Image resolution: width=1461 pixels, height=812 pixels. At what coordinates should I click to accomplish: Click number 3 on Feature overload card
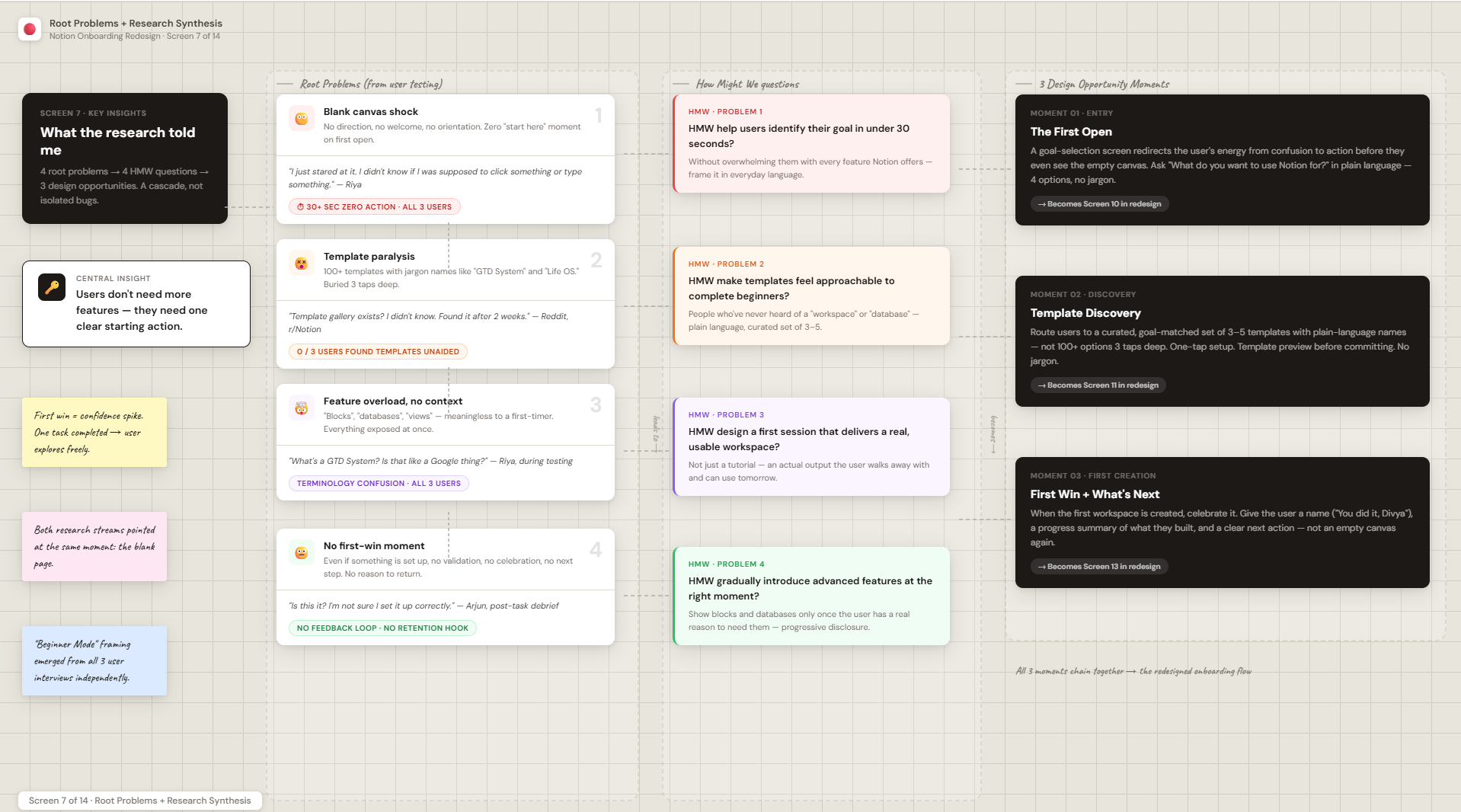pyautogui.click(x=596, y=404)
